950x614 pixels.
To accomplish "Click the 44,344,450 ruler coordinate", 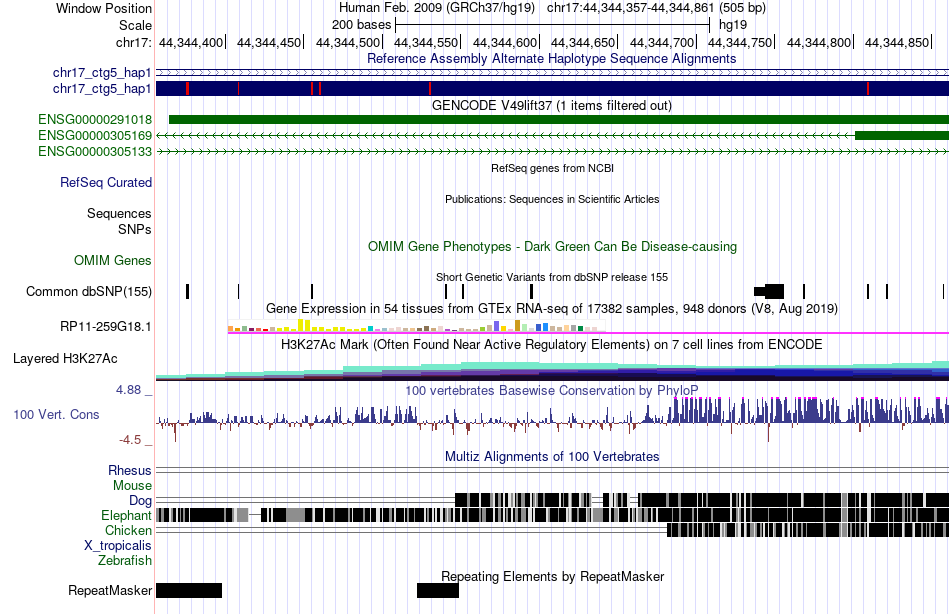I will (x=269, y=42).
